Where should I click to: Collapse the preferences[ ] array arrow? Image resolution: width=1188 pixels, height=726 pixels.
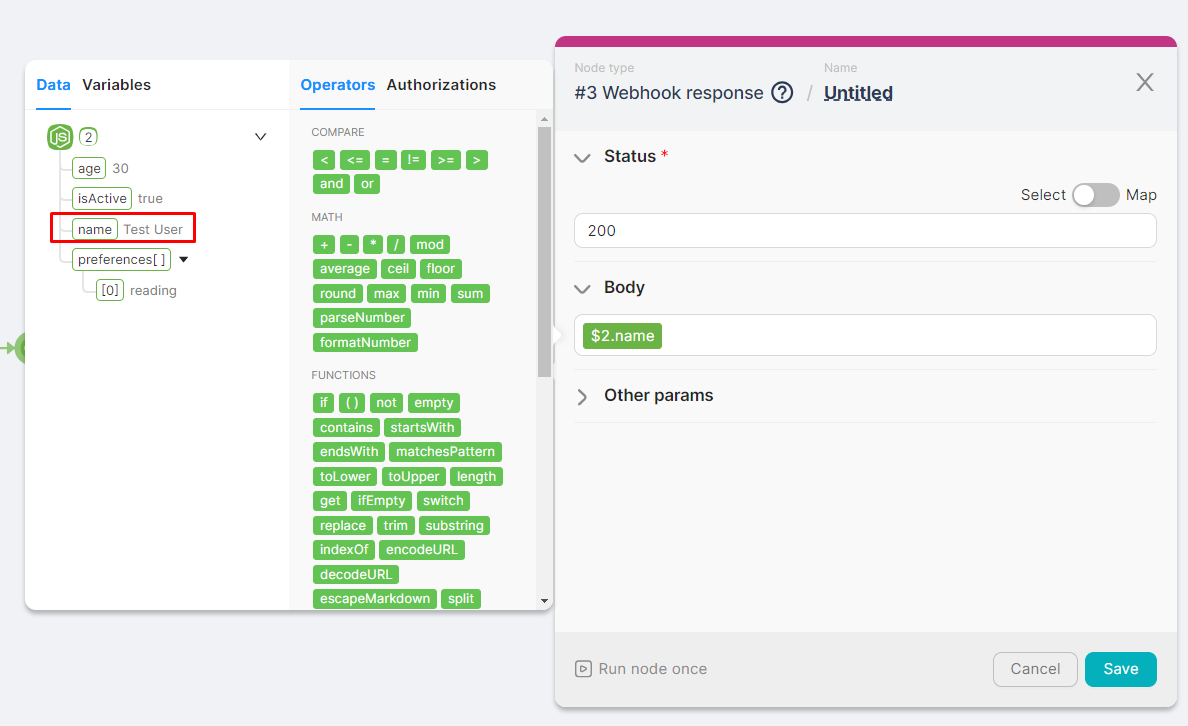183,260
